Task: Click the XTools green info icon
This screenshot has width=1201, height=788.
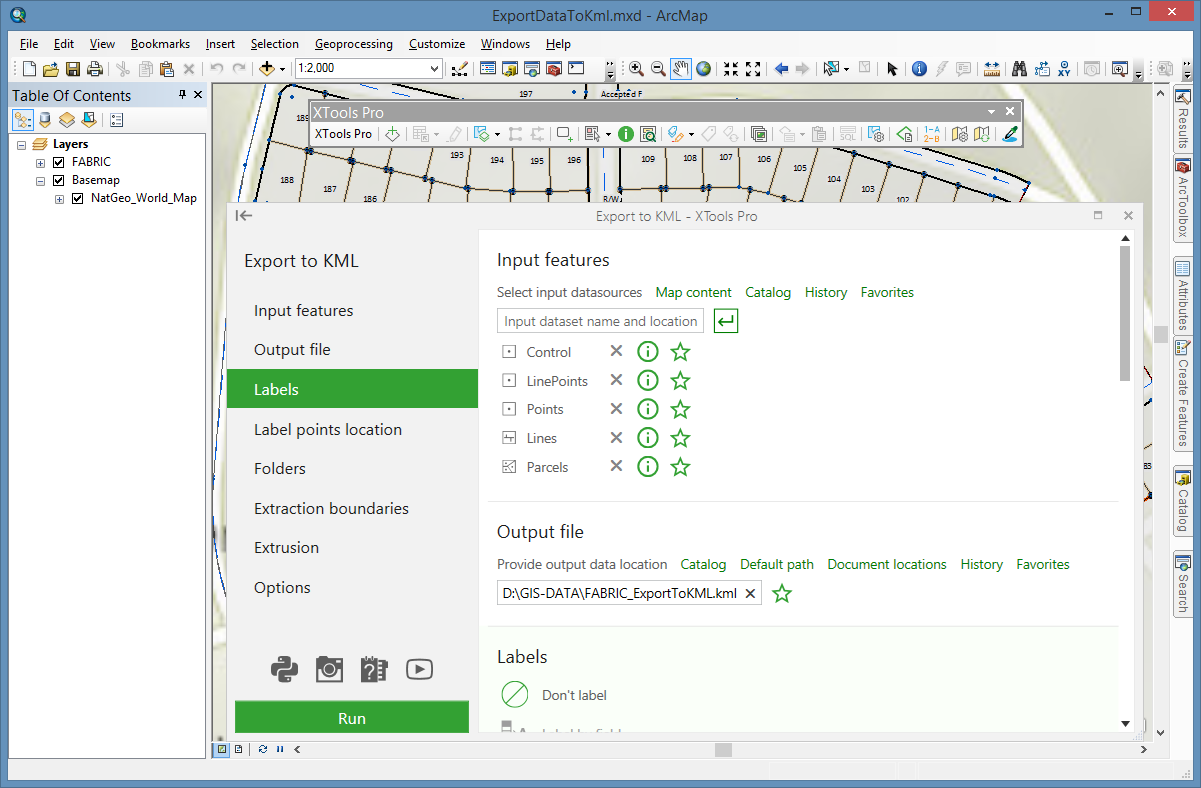Action: coord(626,133)
